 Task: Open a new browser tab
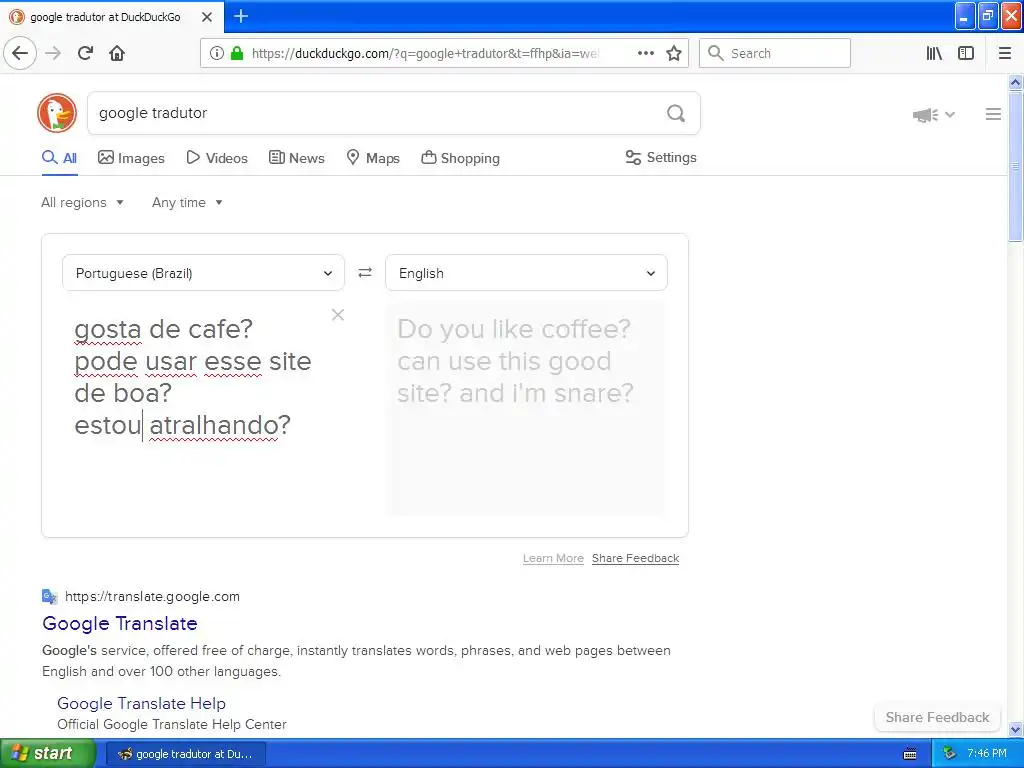point(241,16)
